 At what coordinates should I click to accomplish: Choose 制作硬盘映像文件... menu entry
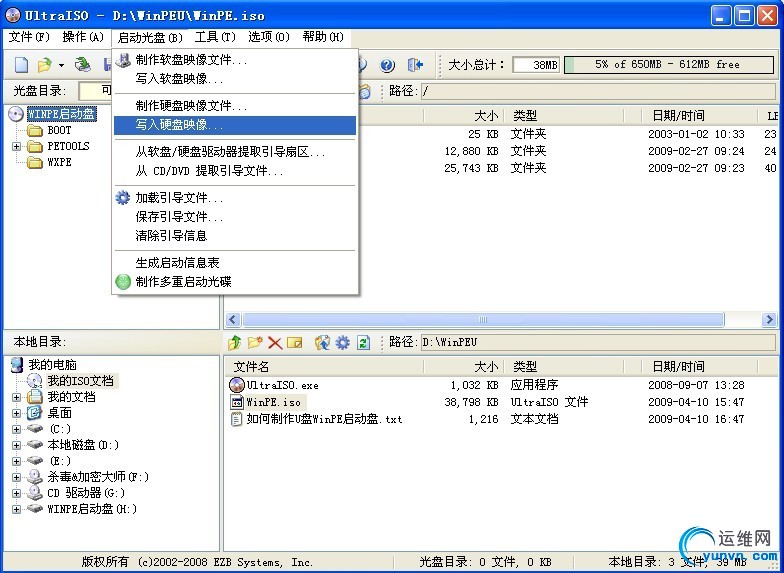[235, 106]
